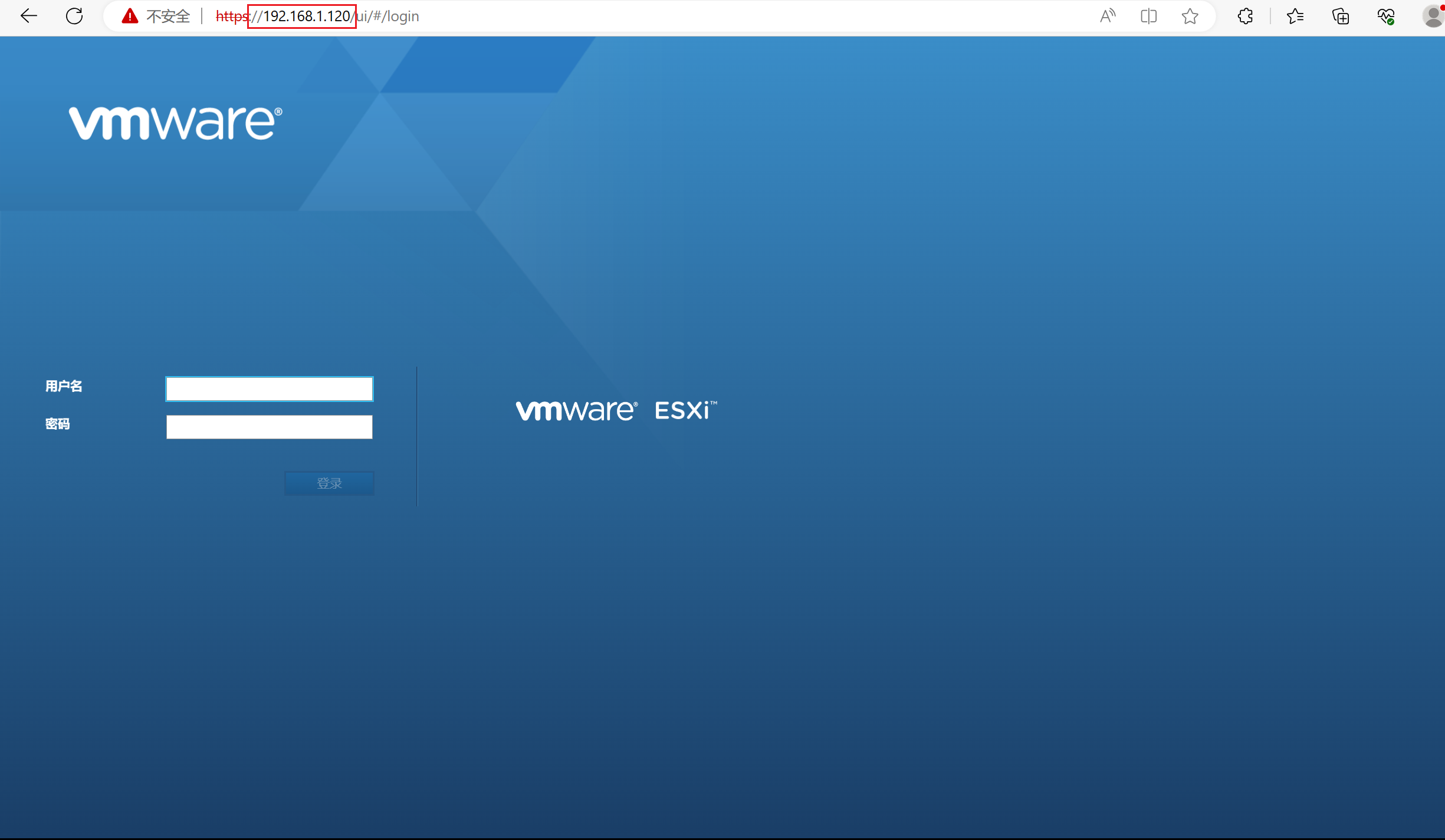The width and height of the screenshot is (1445, 840).
Task: Open the favorites list icon
Action: 1295,16
